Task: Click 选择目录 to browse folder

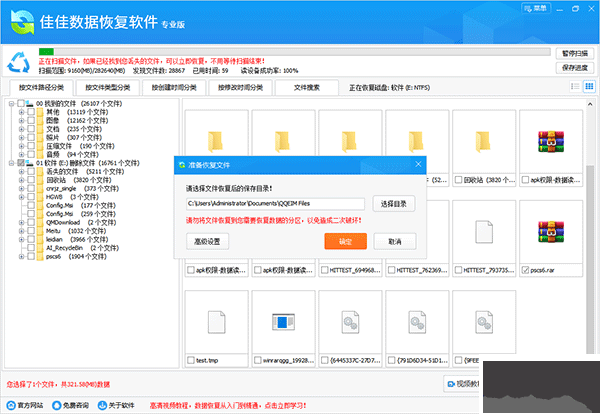Action: pyautogui.click(x=394, y=203)
